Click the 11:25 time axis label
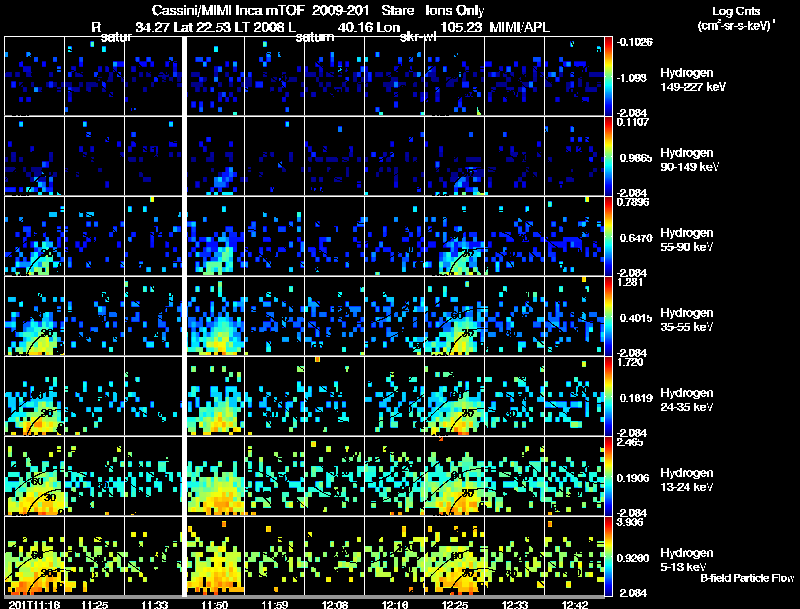Image resolution: width=800 pixels, height=609 pixels. [x=94, y=604]
